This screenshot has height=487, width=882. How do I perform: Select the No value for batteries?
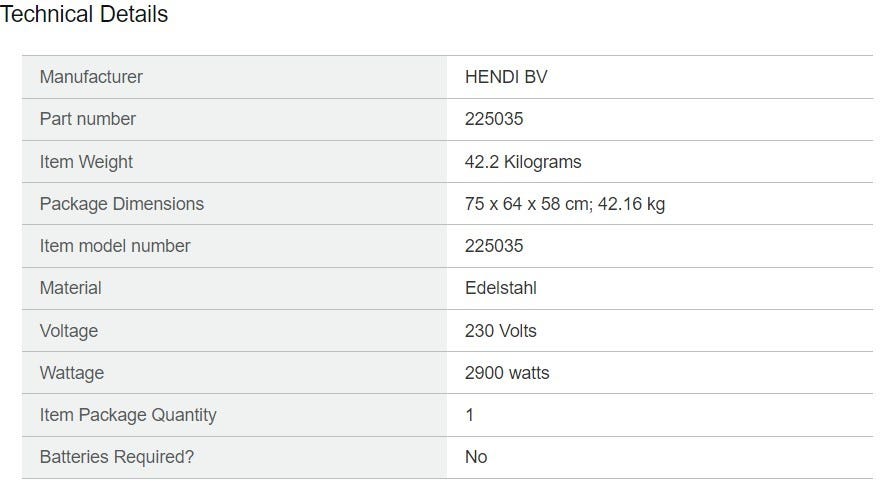(476, 457)
